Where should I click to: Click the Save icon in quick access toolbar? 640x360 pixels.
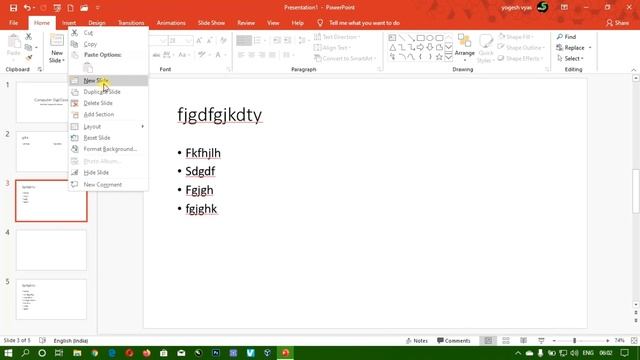click(x=13, y=8)
